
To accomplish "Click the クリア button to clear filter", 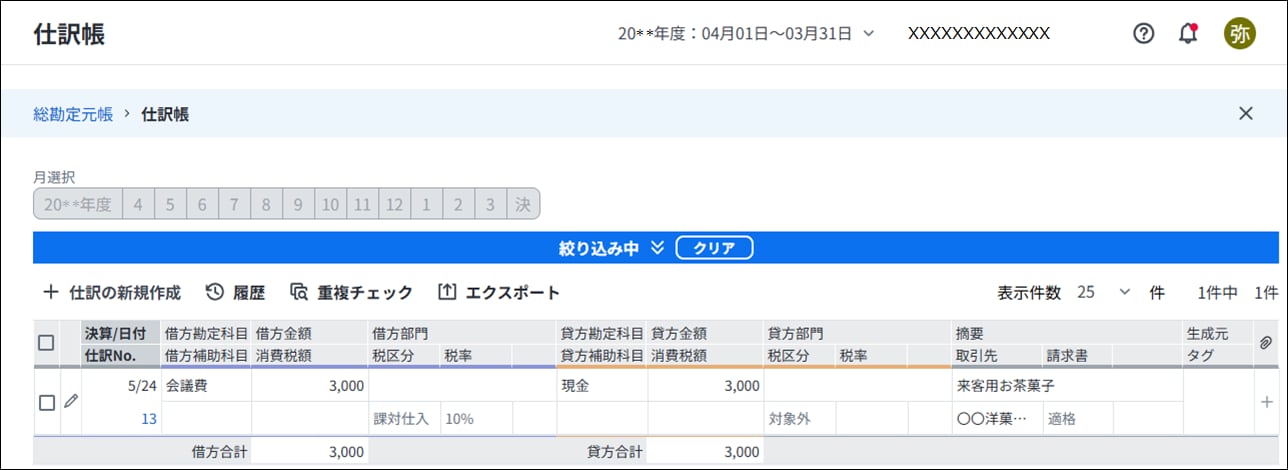I will 714,248.
